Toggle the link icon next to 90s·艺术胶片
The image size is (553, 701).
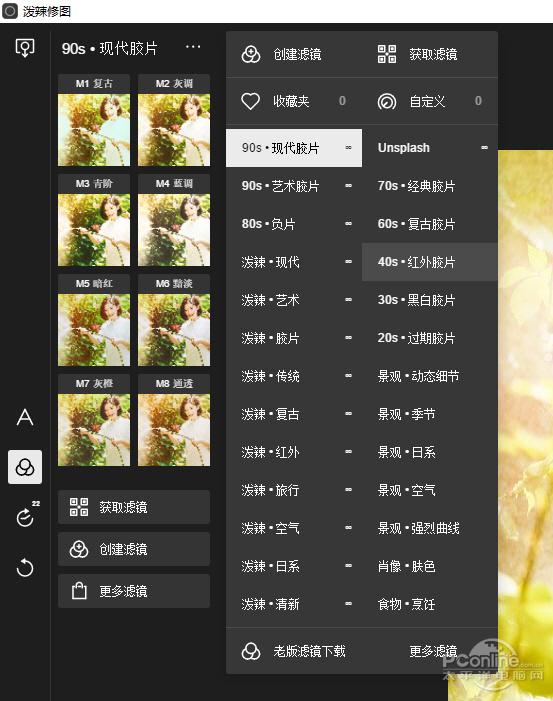click(x=349, y=186)
